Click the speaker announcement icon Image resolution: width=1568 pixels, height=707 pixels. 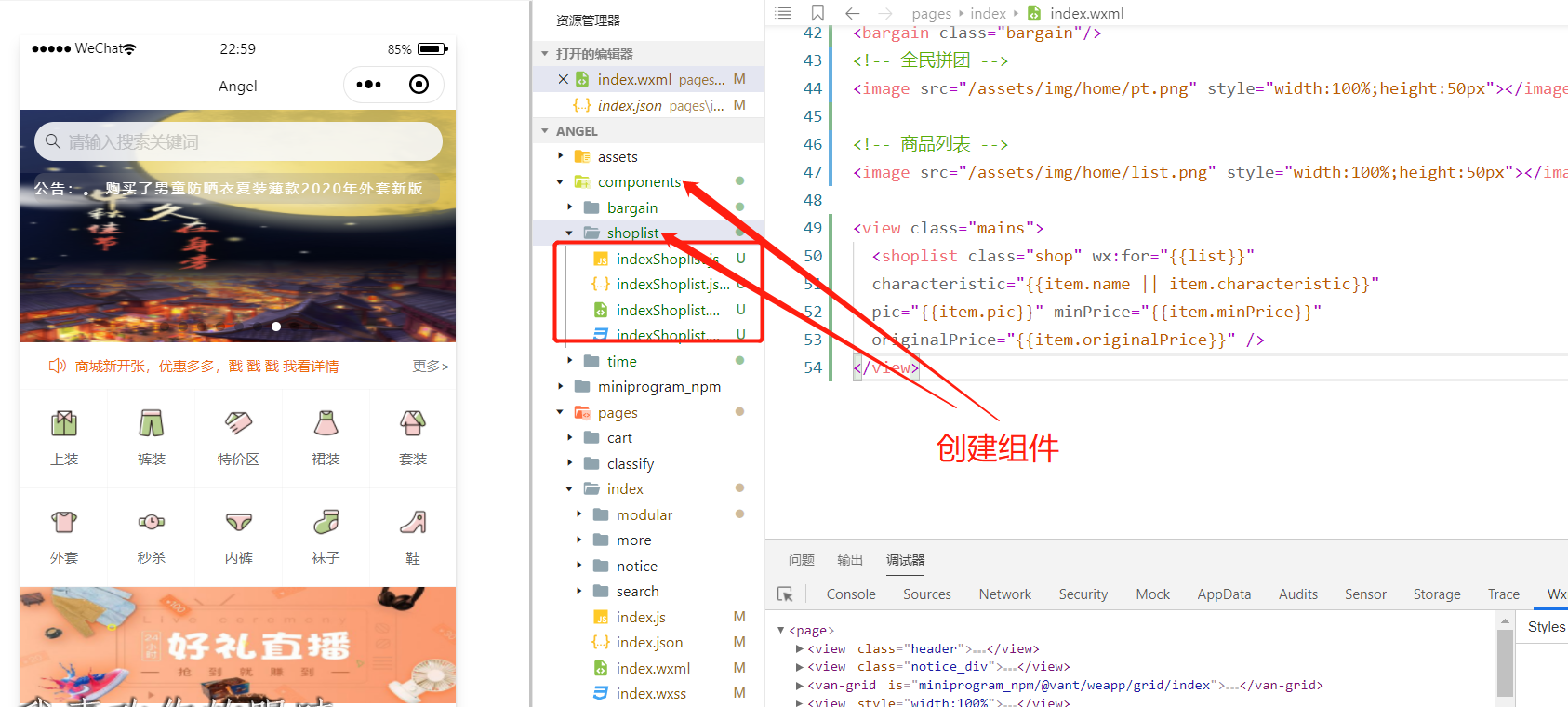58,367
